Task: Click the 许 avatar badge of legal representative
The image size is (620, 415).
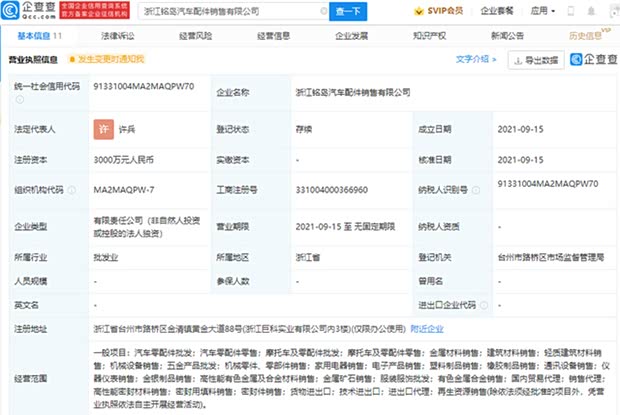Action: click(x=101, y=130)
